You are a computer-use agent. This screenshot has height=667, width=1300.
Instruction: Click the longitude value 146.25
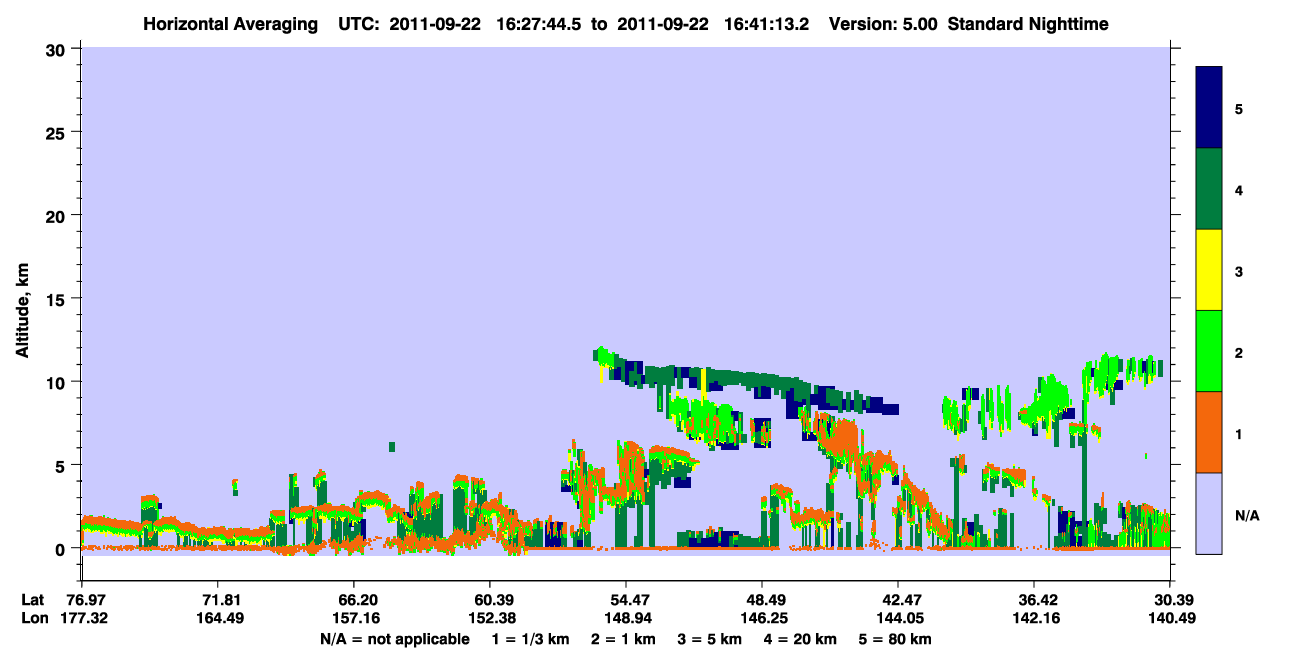pyautogui.click(x=762, y=618)
